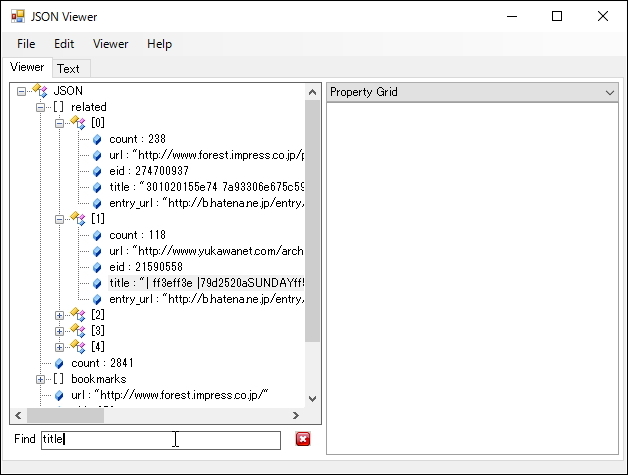Image resolution: width=628 pixels, height=475 pixels.
Task: Click the array brackets icon beside bookmarks
Action: pyautogui.click(x=58, y=379)
